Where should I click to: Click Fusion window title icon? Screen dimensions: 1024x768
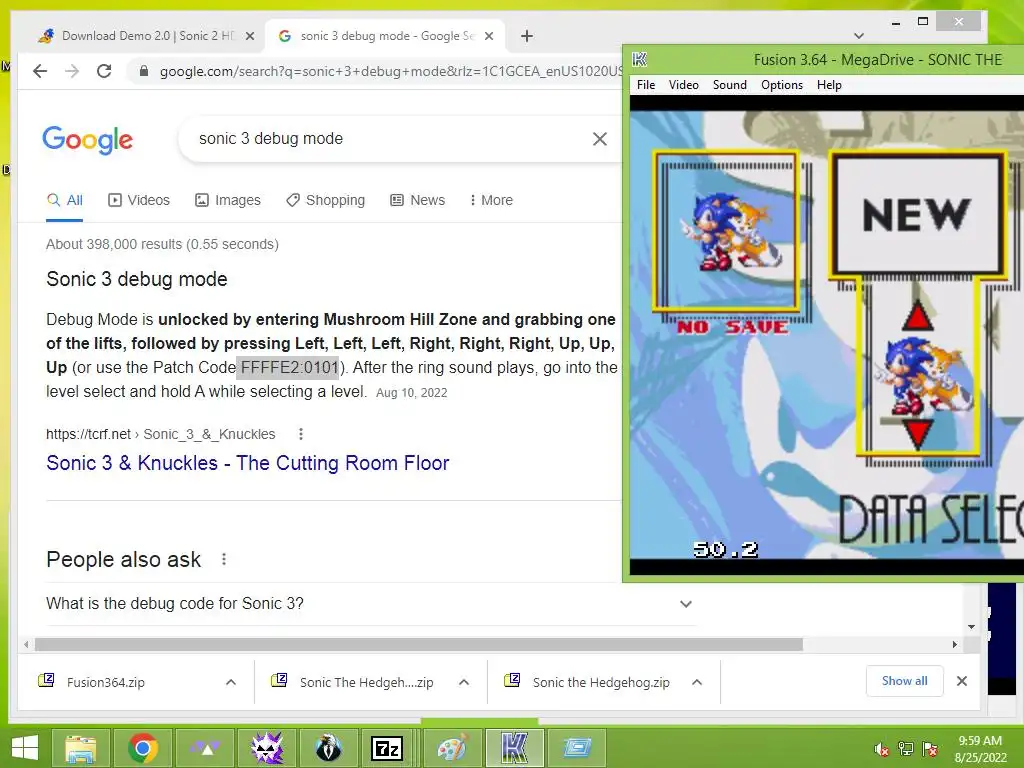pyautogui.click(x=639, y=59)
